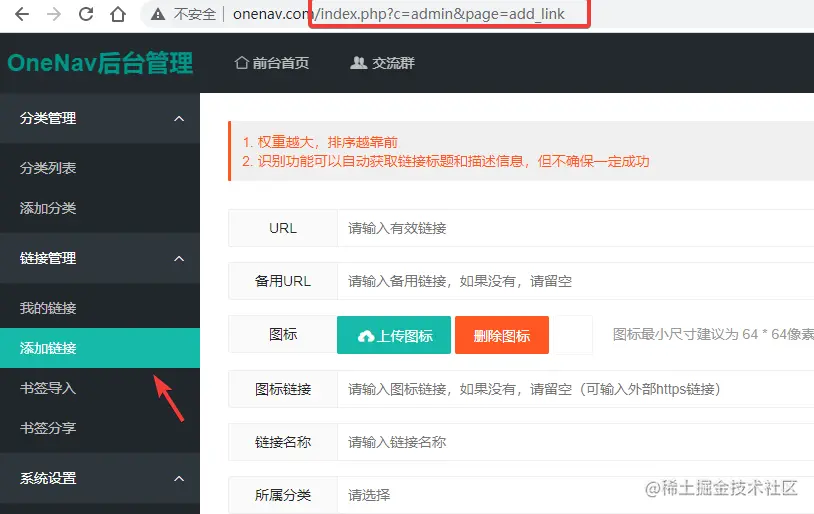Click the notice text '权重越大，排序越靠前'
This screenshot has height=514, width=814.
tap(328, 142)
